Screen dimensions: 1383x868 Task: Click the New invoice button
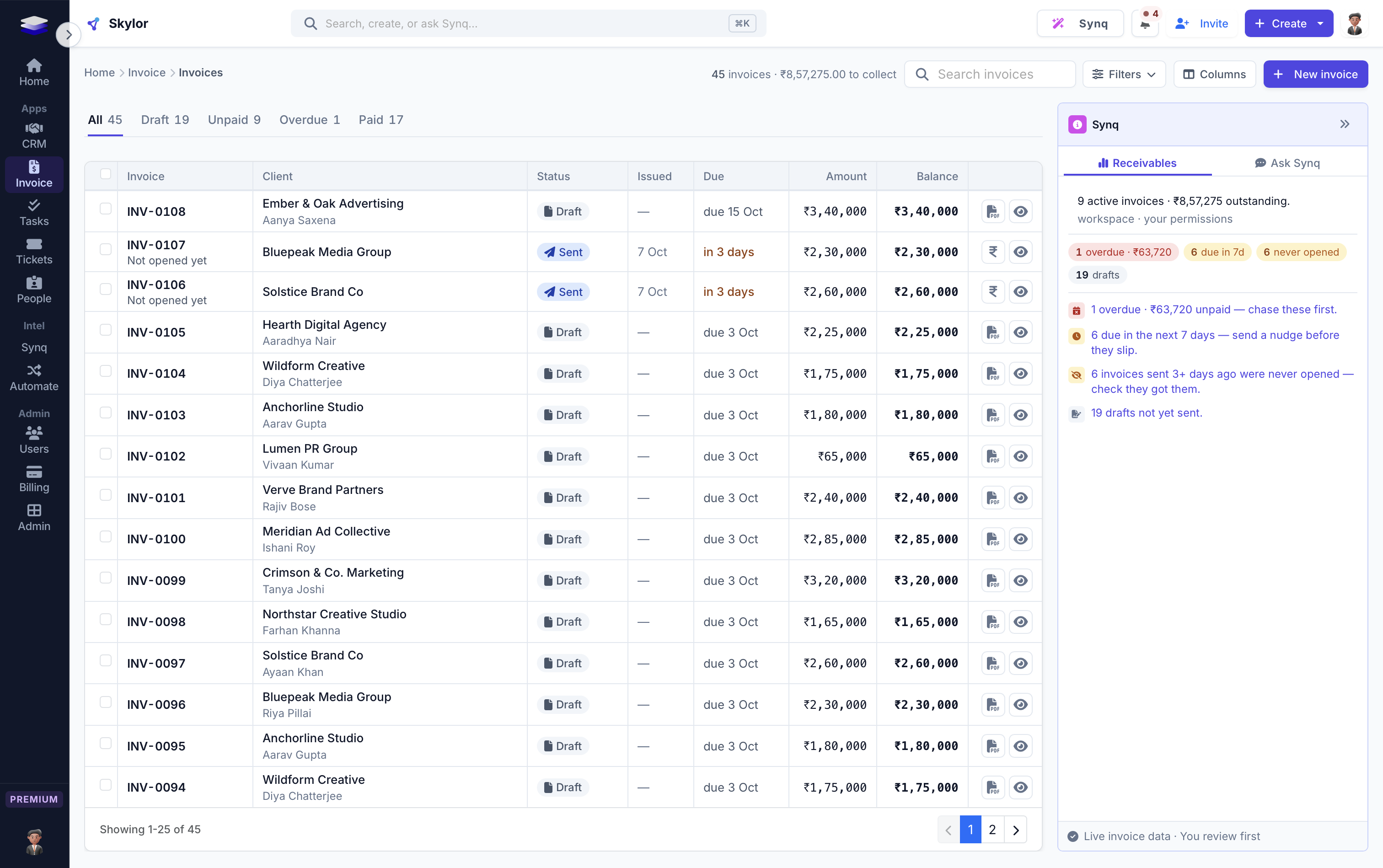(x=1315, y=74)
